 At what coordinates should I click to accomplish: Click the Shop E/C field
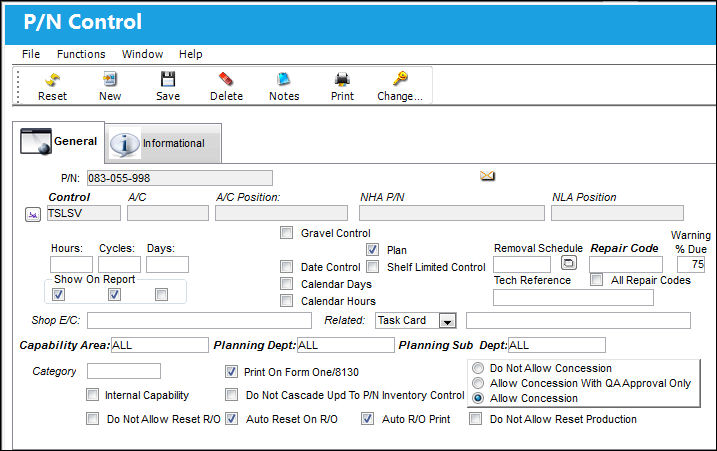pos(199,321)
